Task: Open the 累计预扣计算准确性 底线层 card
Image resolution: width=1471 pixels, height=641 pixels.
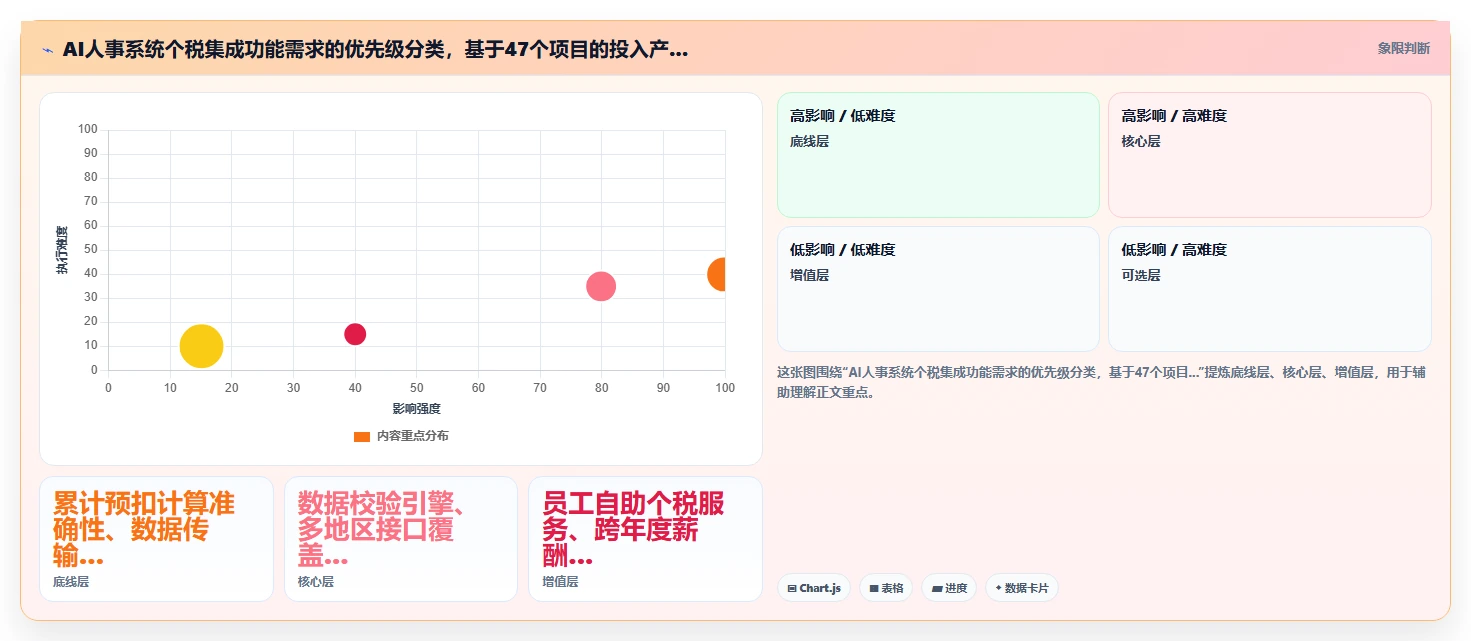Action: click(156, 539)
